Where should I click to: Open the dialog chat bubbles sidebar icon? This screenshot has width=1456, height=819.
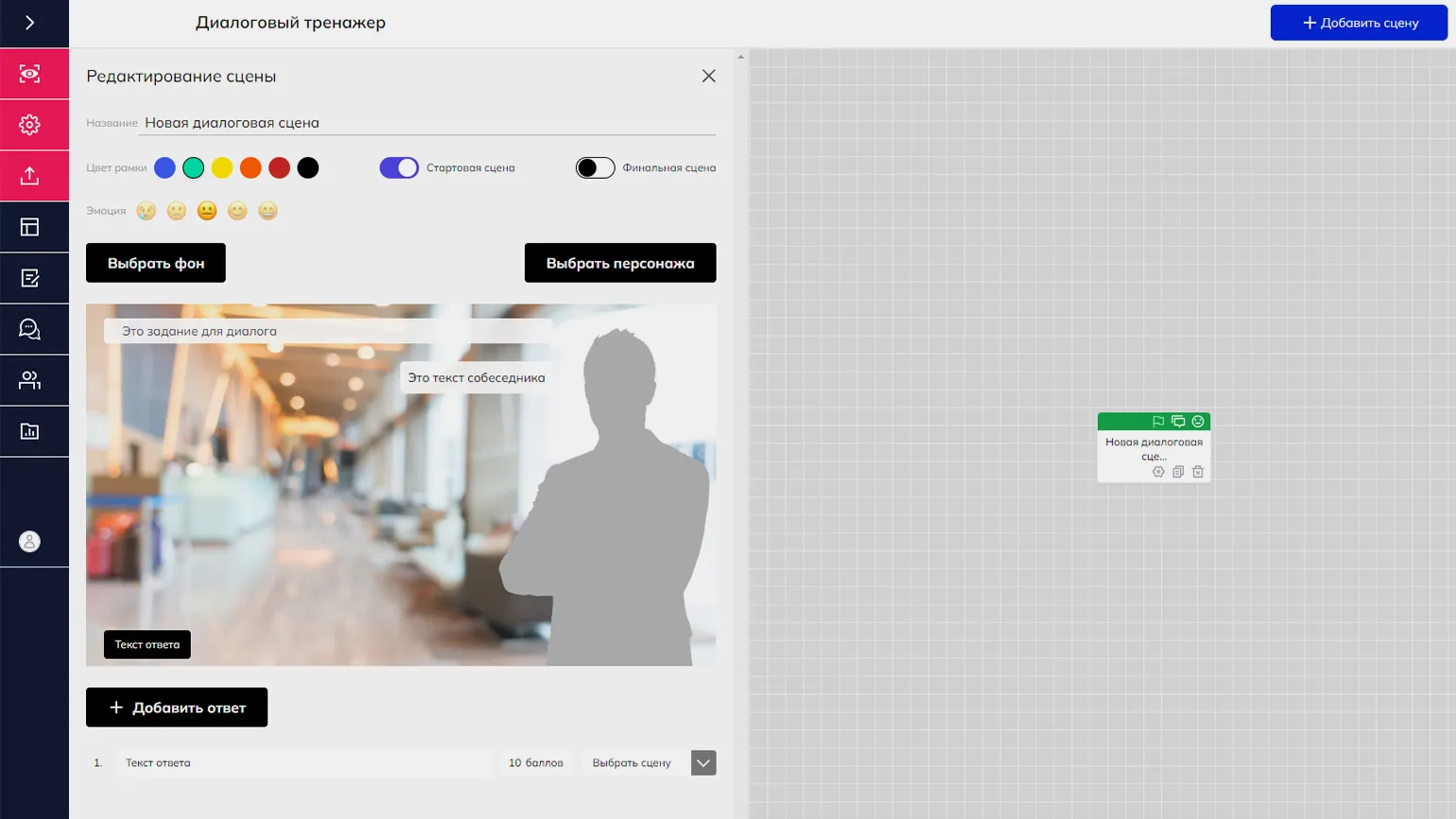click(x=29, y=329)
